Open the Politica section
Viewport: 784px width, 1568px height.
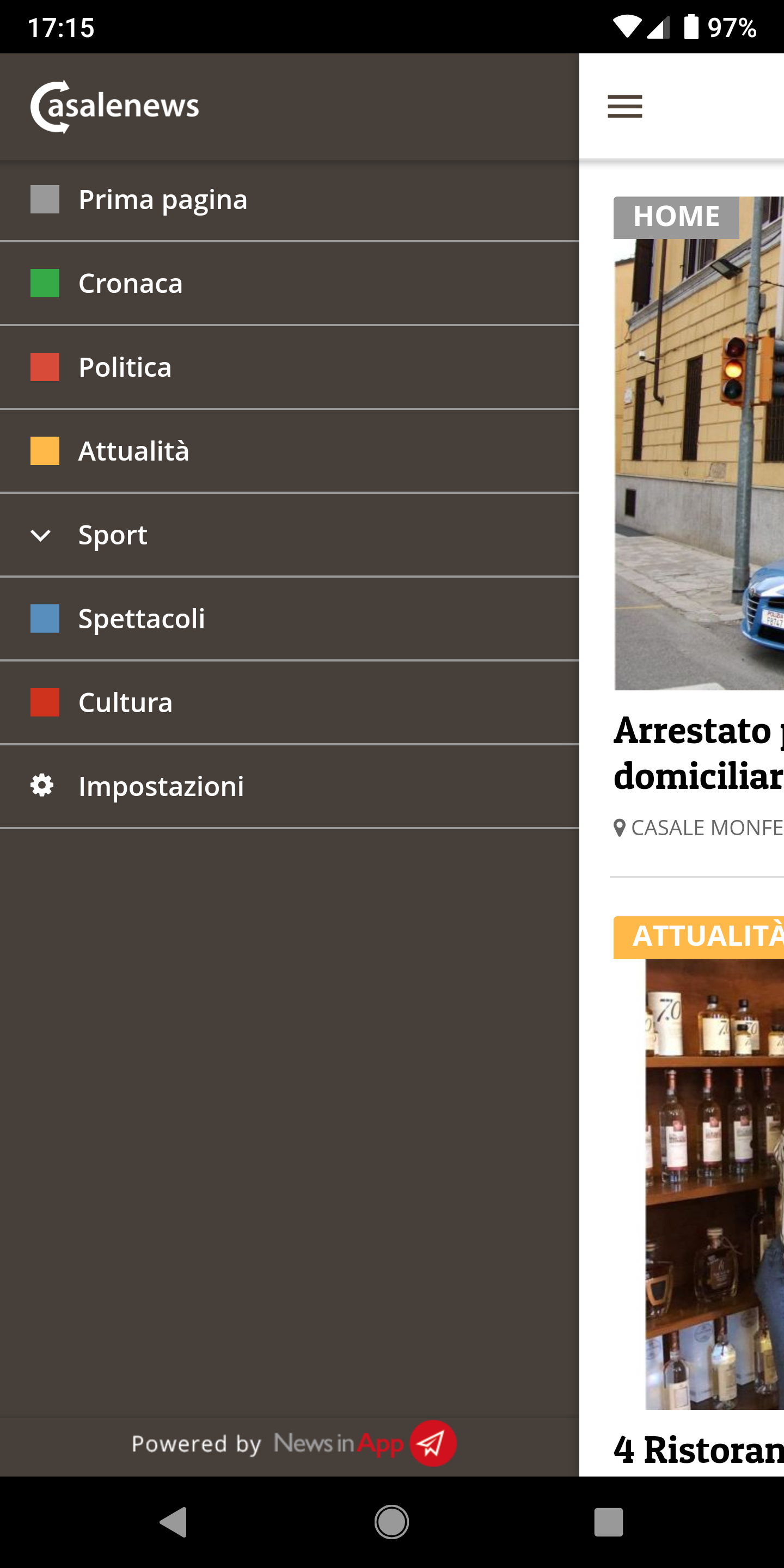(289, 367)
